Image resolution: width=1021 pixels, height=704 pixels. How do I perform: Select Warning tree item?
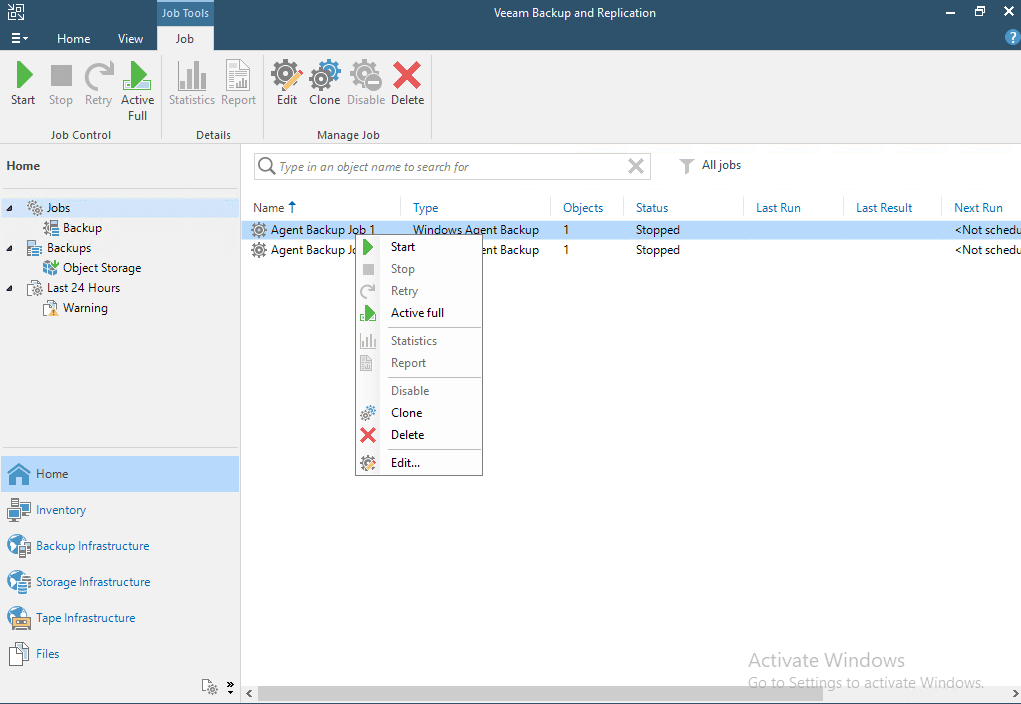(x=75, y=308)
